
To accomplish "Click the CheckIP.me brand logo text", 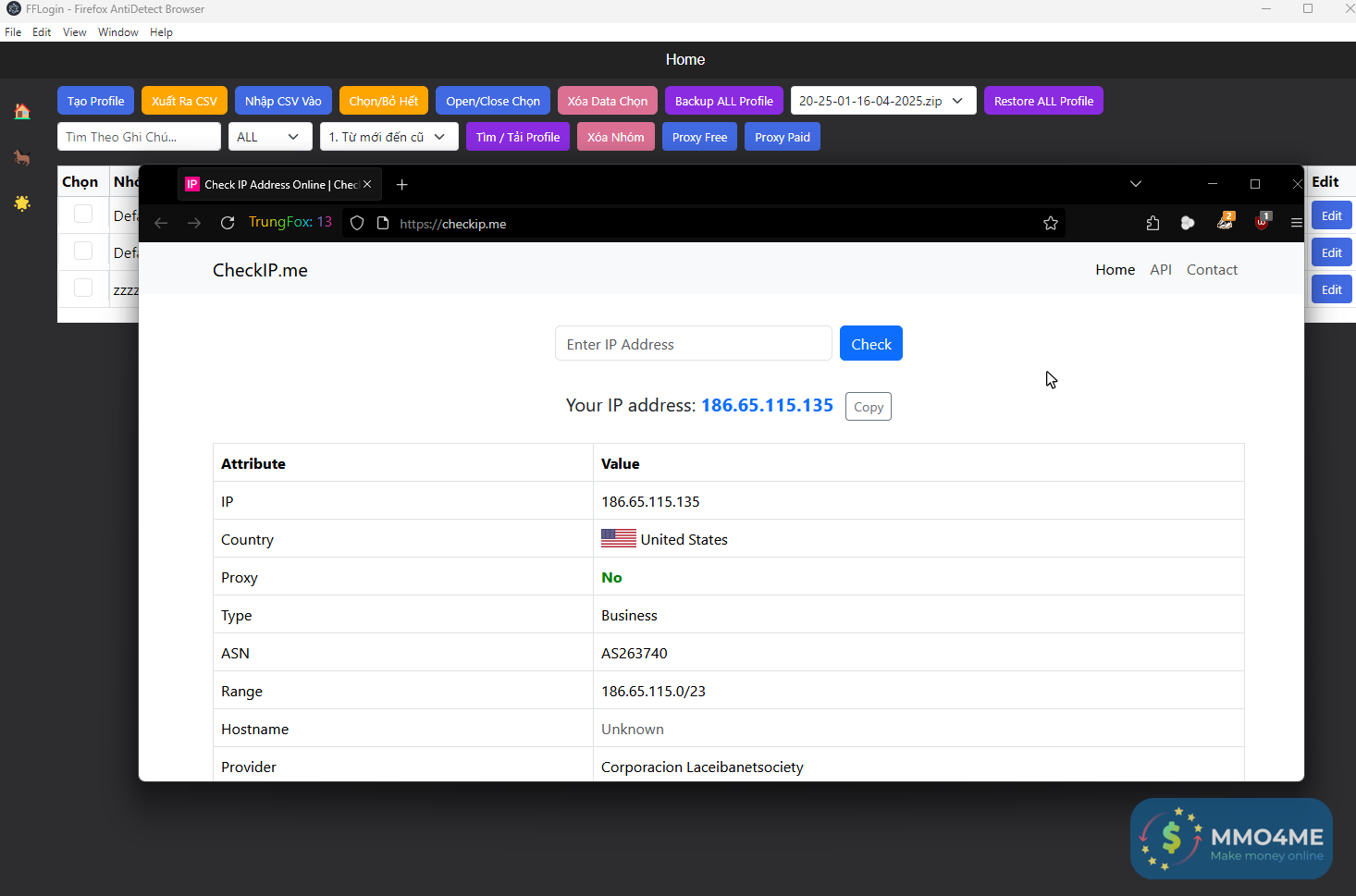I will coord(260,270).
